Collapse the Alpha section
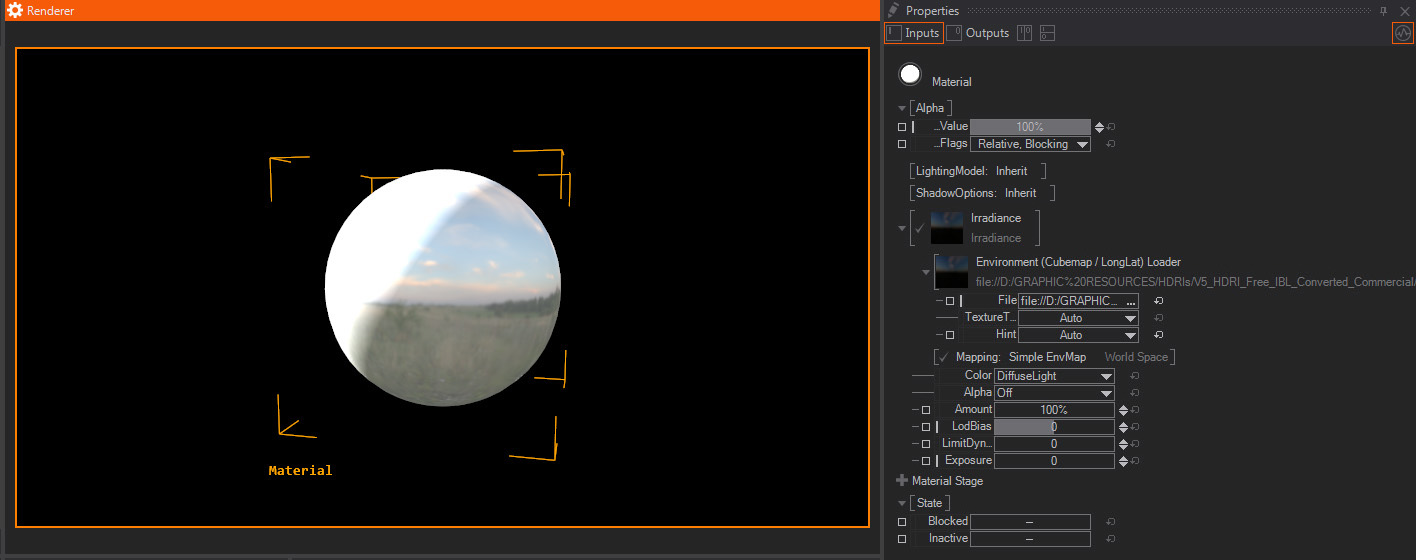The width and height of the screenshot is (1416, 560). pyautogui.click(x=902, y=108)
